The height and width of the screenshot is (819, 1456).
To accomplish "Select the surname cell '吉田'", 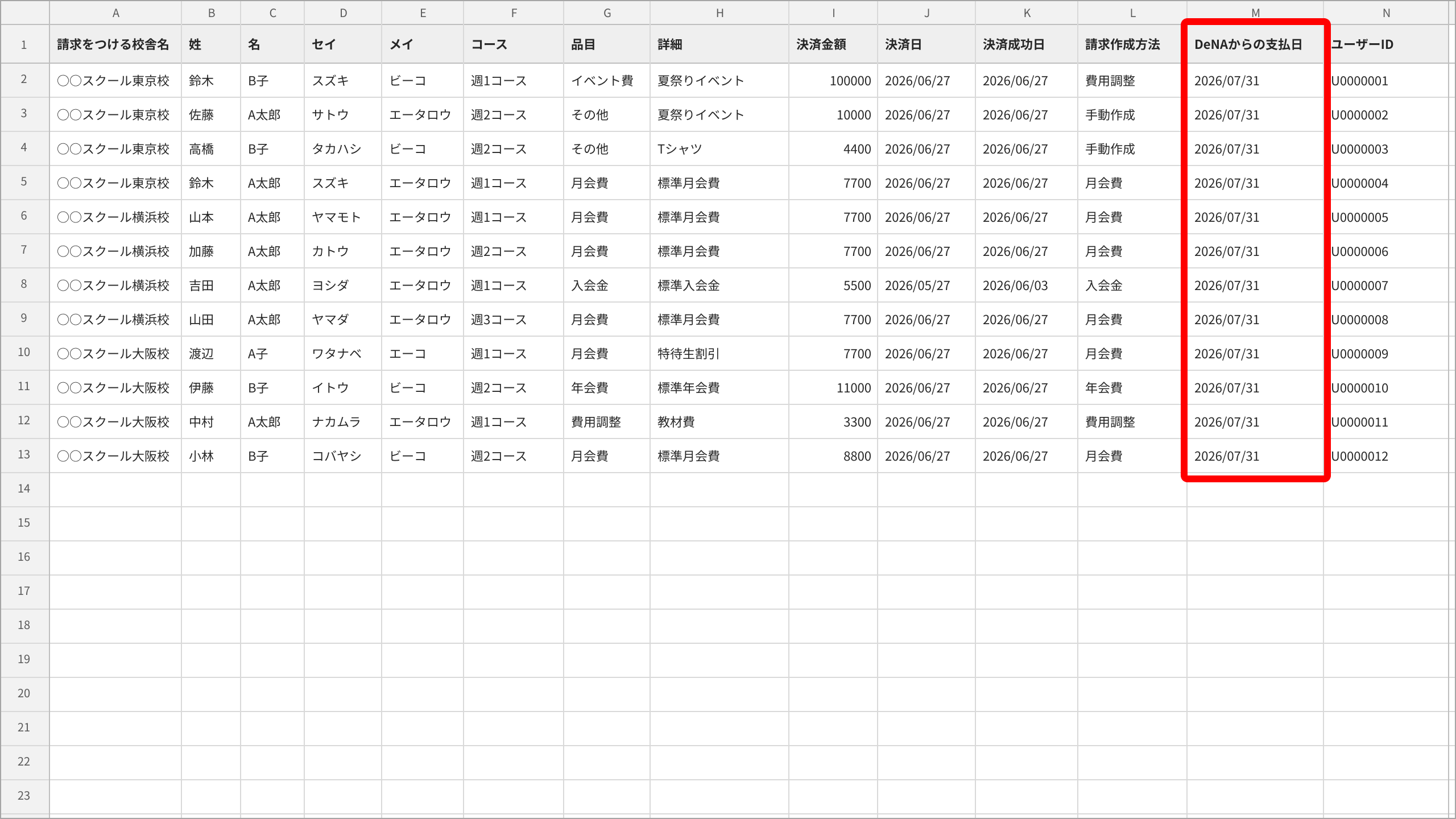I will coord(211,286).
